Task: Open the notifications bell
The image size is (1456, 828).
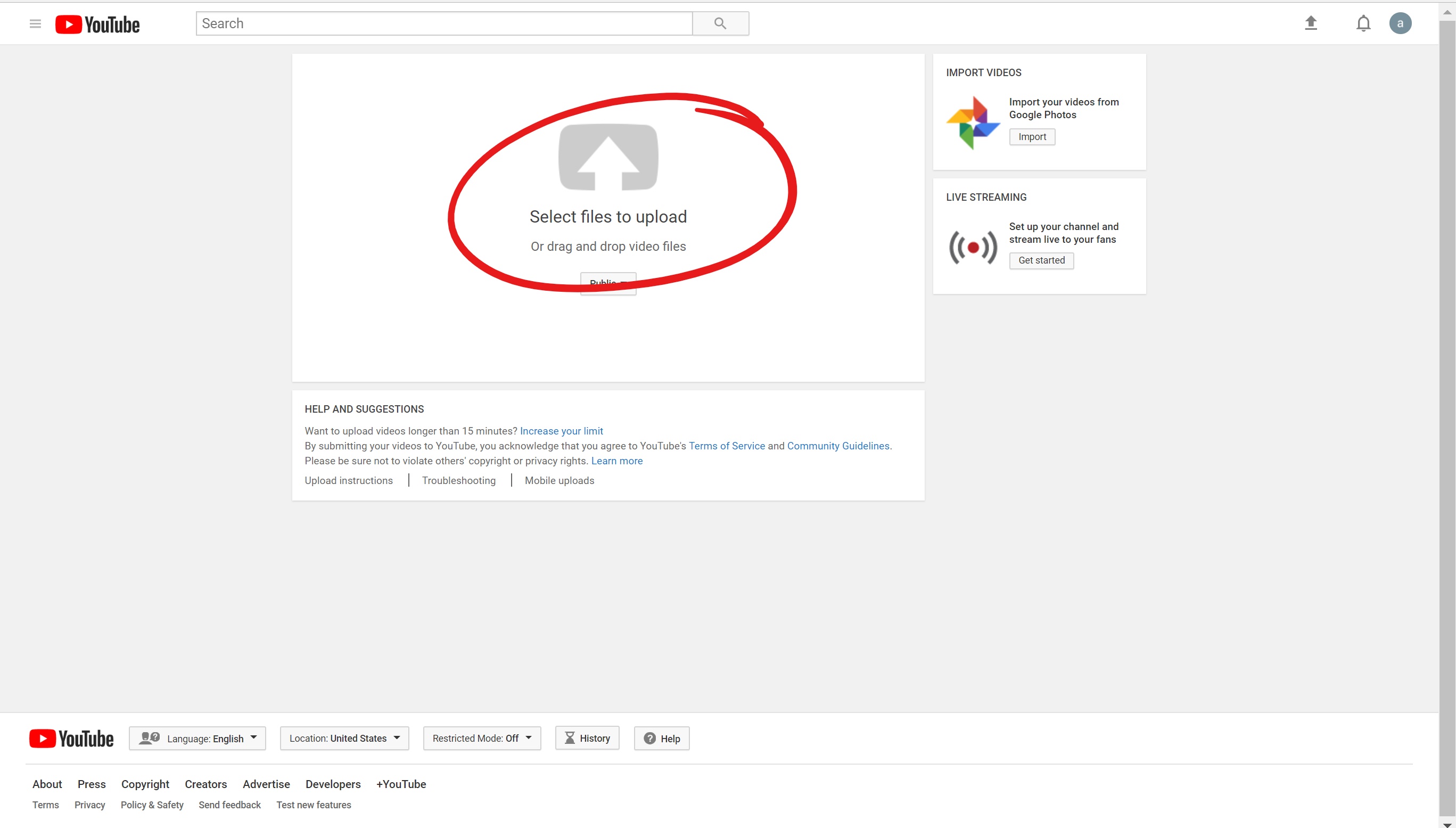Action: pos(1363,23)
